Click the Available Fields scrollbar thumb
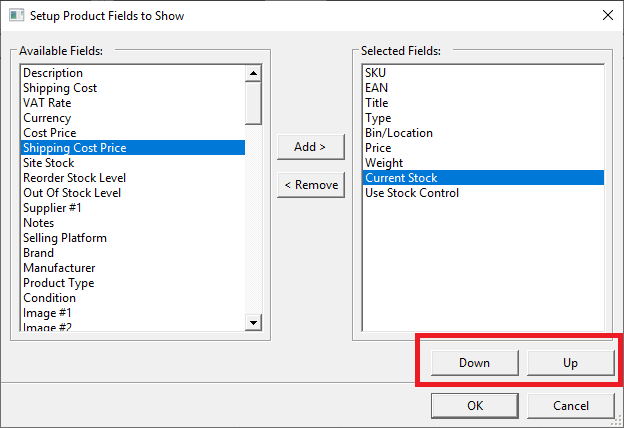 [253, 103]
